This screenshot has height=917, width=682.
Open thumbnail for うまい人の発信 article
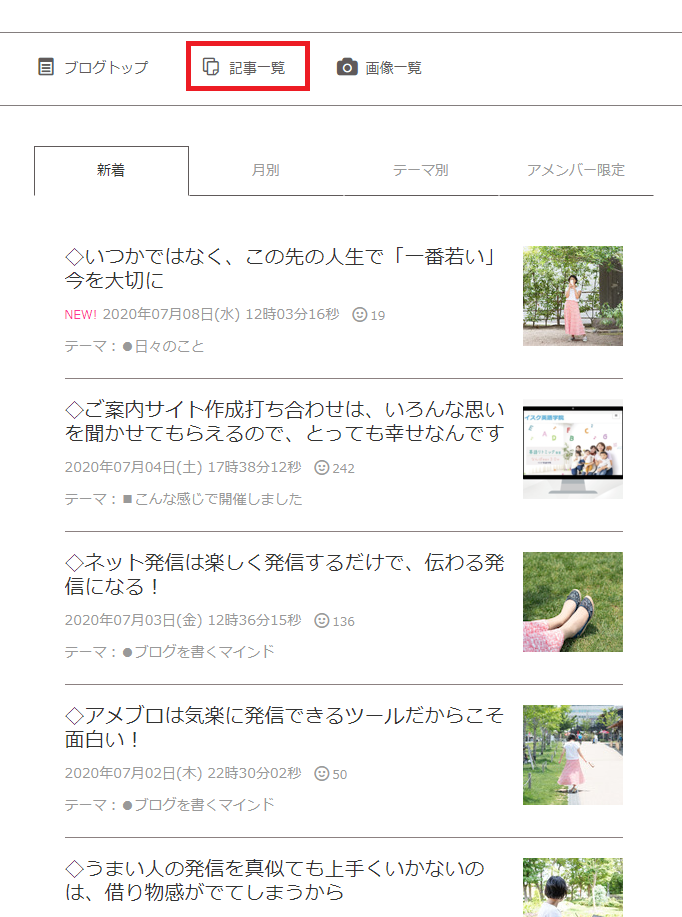tap(573, 887)
